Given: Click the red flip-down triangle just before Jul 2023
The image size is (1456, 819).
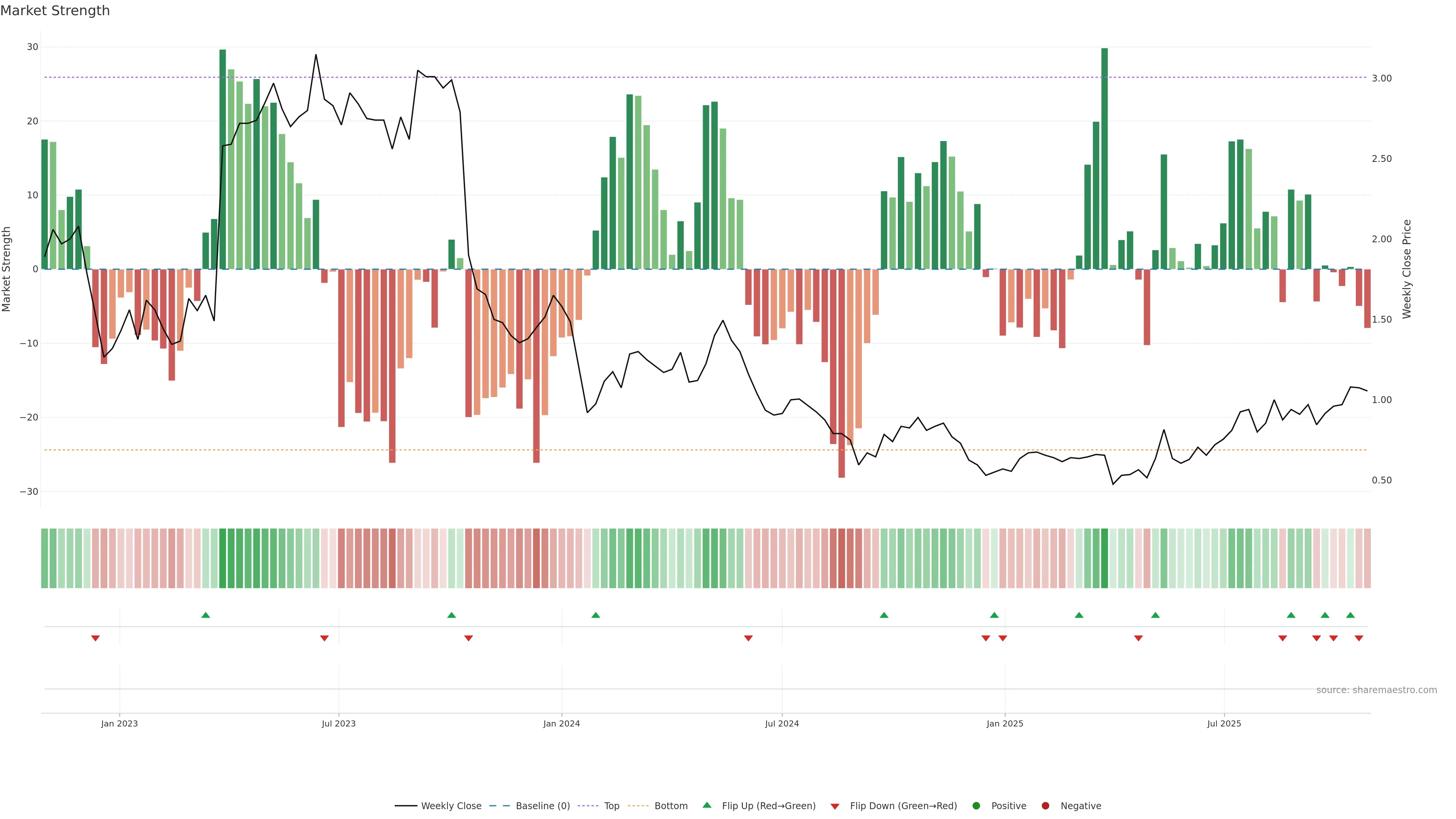Looking at the screenshot, I should (325, 638).
